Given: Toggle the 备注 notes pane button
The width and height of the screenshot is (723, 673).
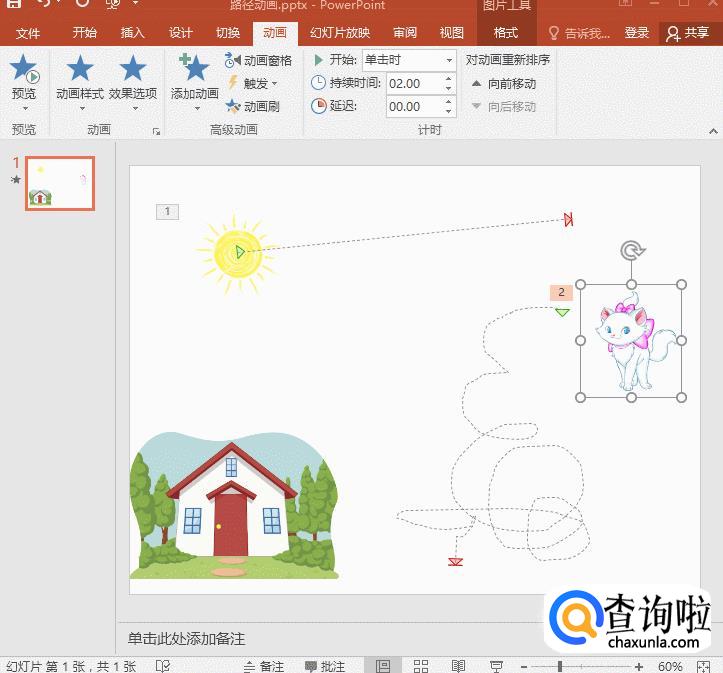Looking at the screenshot, I should [x=264, y=666].
